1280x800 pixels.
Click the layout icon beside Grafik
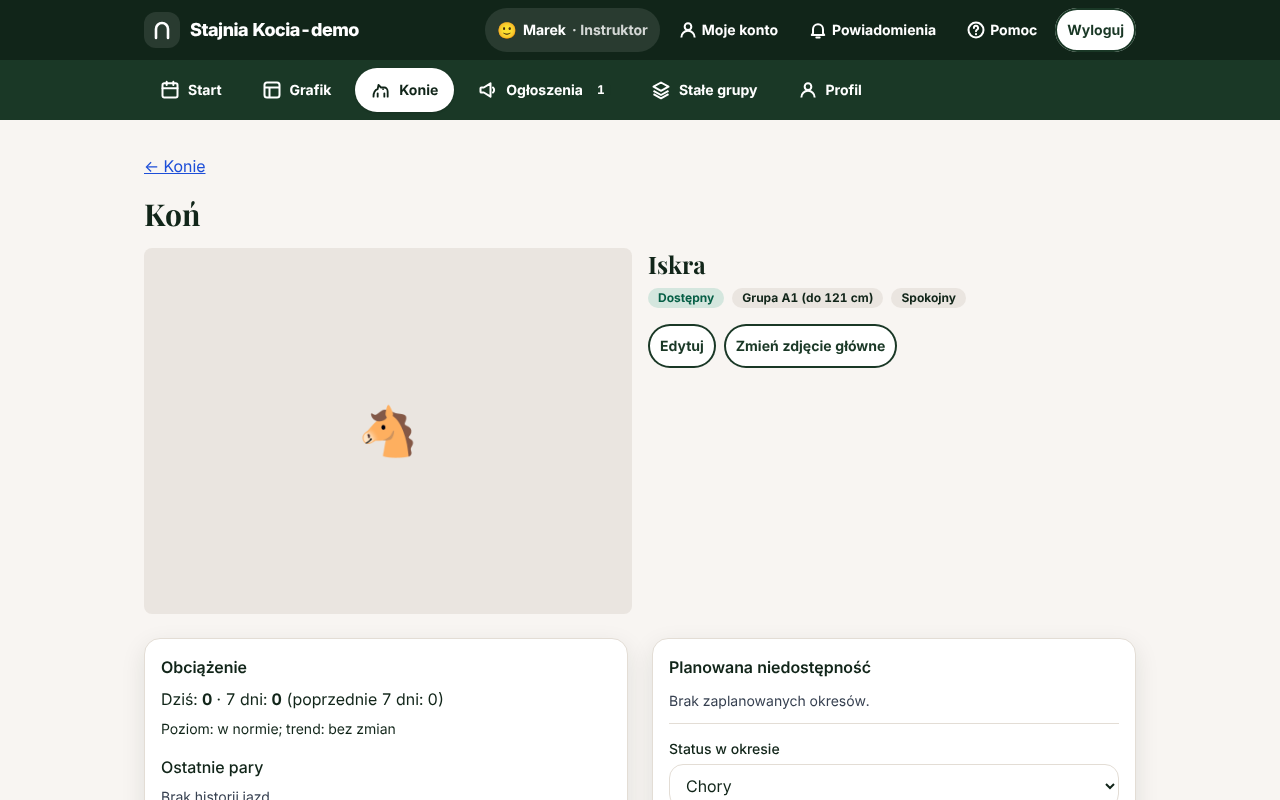click(x=272, y=90)
